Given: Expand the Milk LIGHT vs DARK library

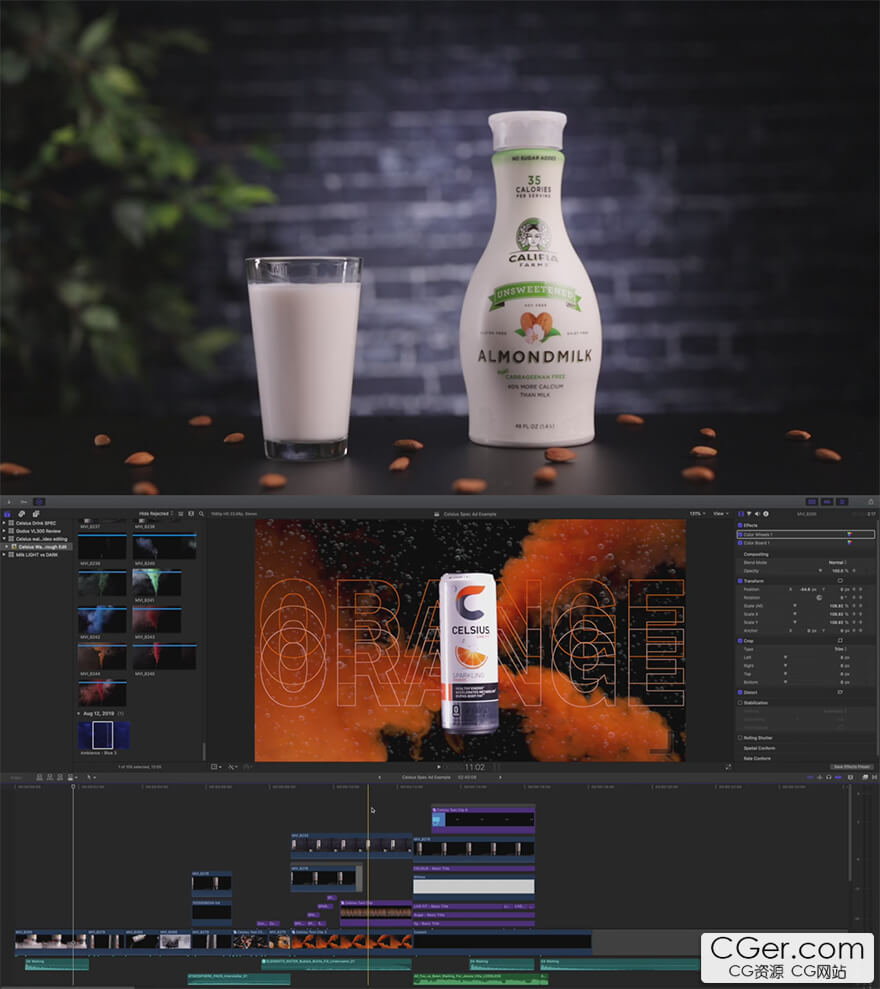Looking at the screenshot, I should point(4,555).
